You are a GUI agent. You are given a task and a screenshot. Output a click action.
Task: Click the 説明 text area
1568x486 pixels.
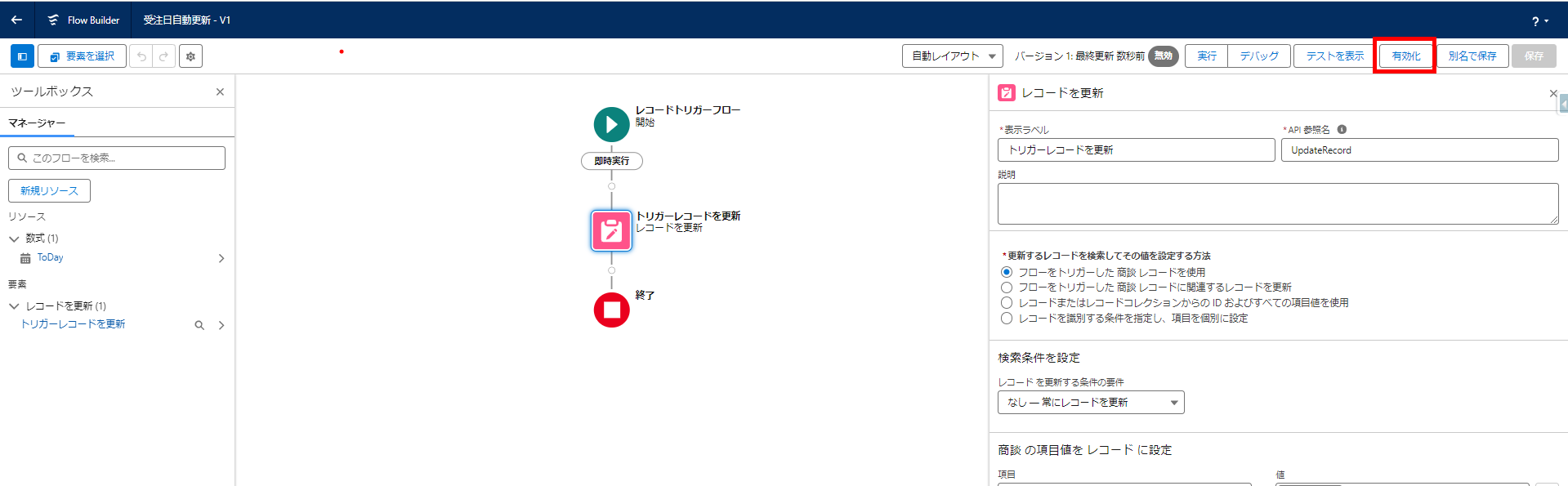pos(1278,204)
